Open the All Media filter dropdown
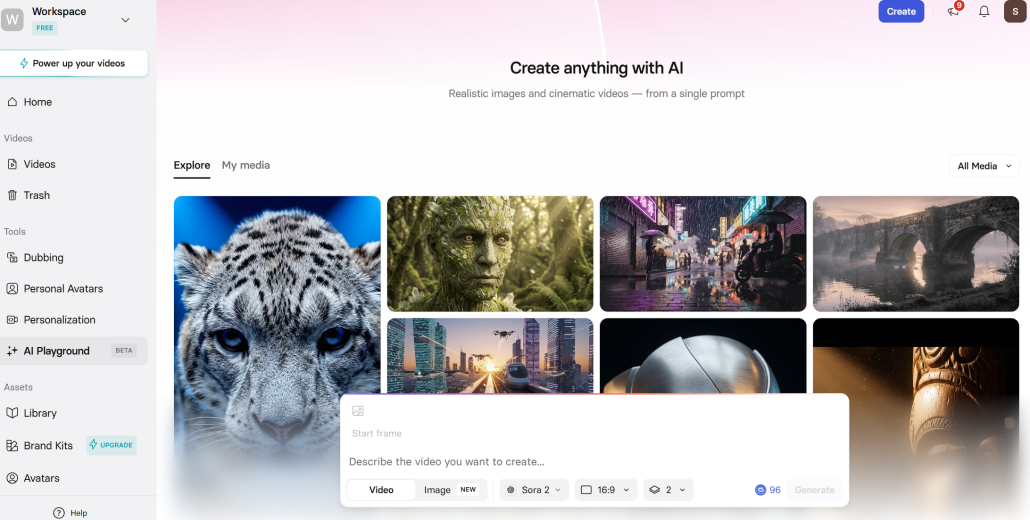 [x=984, y=166]
